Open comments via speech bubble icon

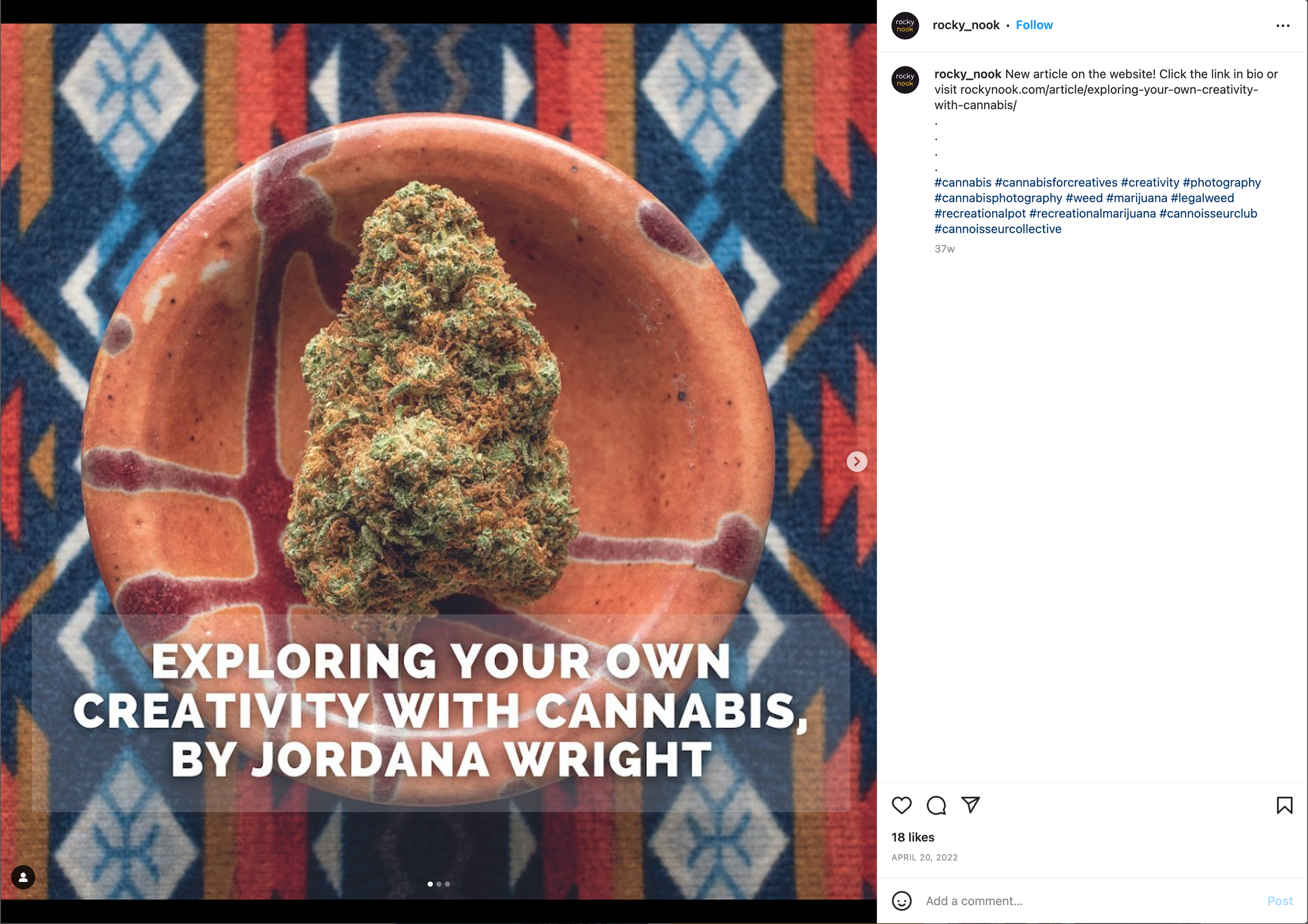pyautogui.click(x=936, y=805)
